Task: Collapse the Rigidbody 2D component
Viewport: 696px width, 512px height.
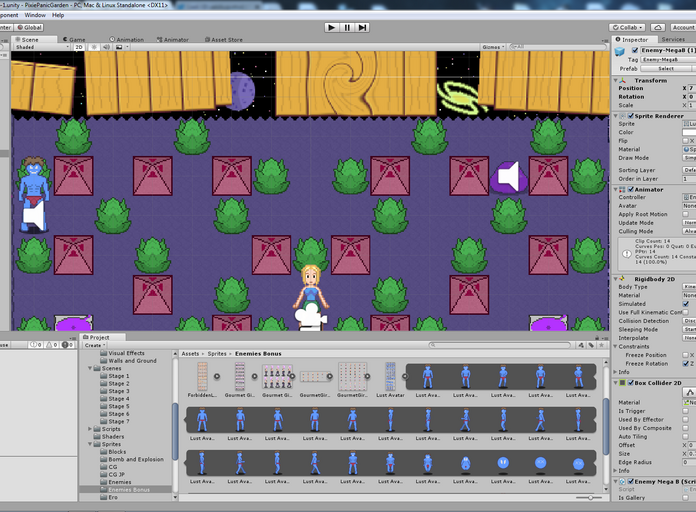Action: 616,279
